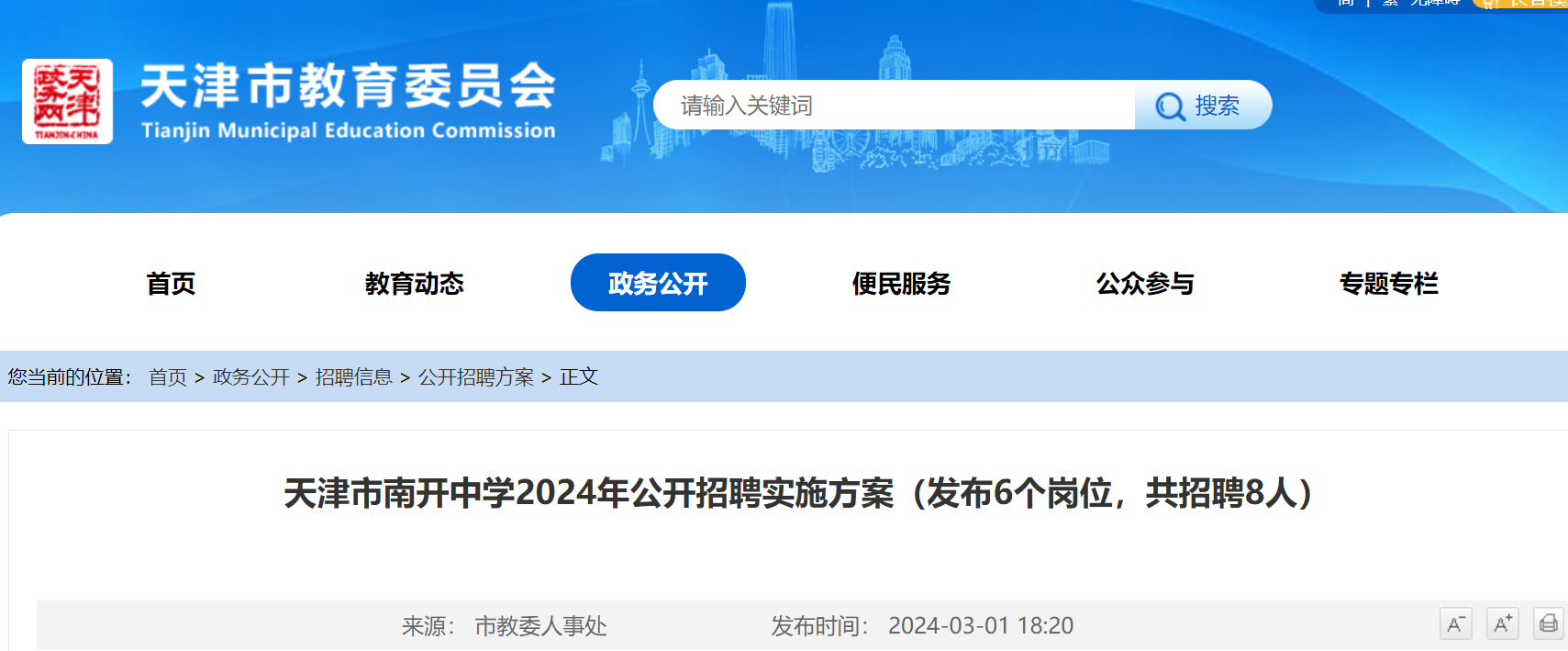Go to 首页 in main navigation
The height and width of the screenshot is (651, 1568).
[171, 284]
